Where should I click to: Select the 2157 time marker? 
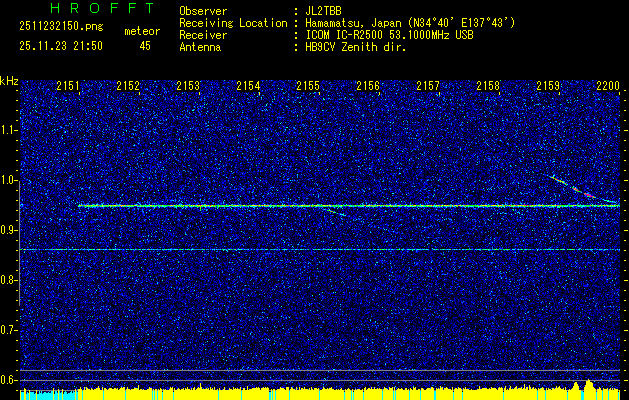428,87
